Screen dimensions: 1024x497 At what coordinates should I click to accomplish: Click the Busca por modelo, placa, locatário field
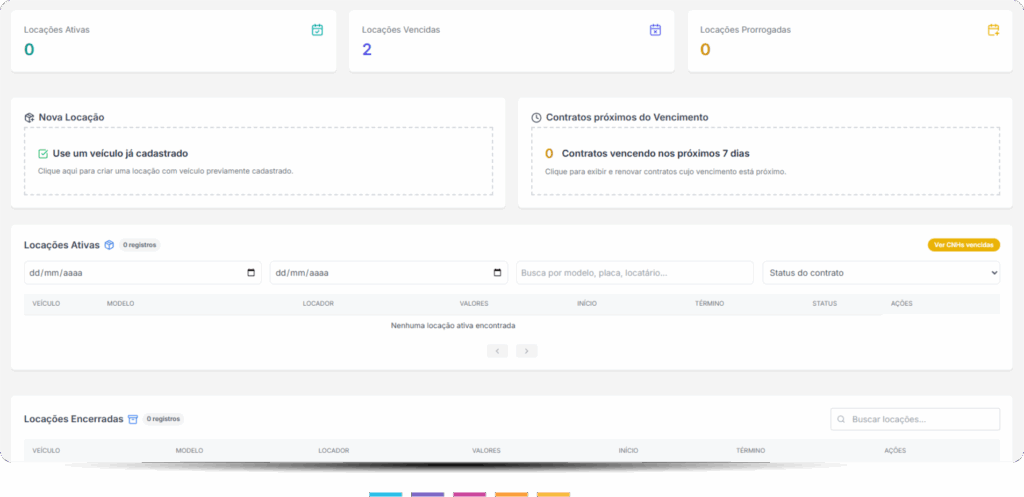click(634, 273)
